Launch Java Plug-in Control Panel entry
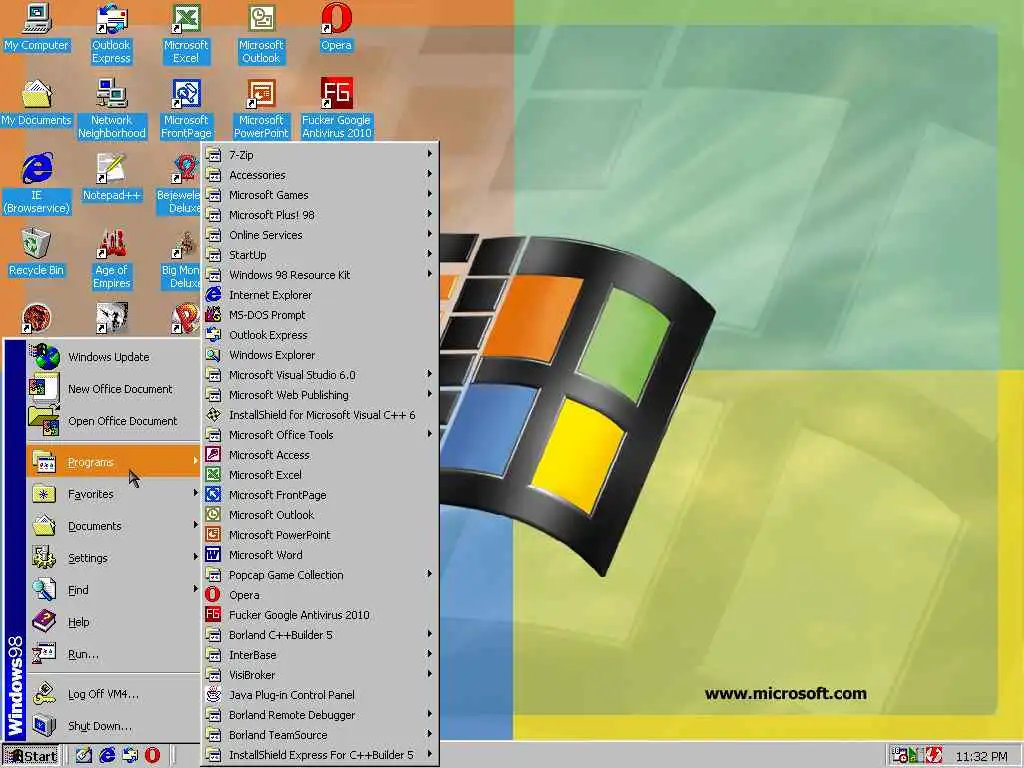 (320, 695)
